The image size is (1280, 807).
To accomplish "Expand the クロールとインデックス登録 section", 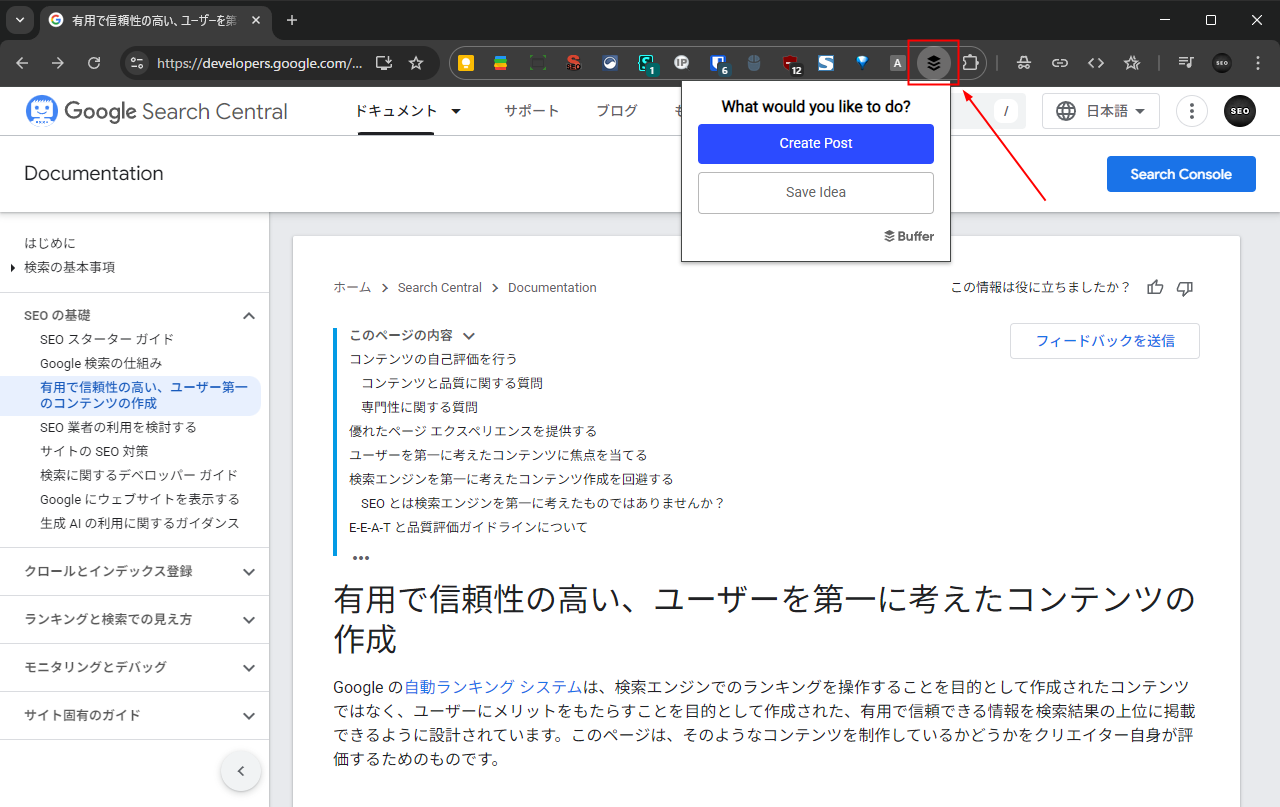I will click(x=248, y=571).
